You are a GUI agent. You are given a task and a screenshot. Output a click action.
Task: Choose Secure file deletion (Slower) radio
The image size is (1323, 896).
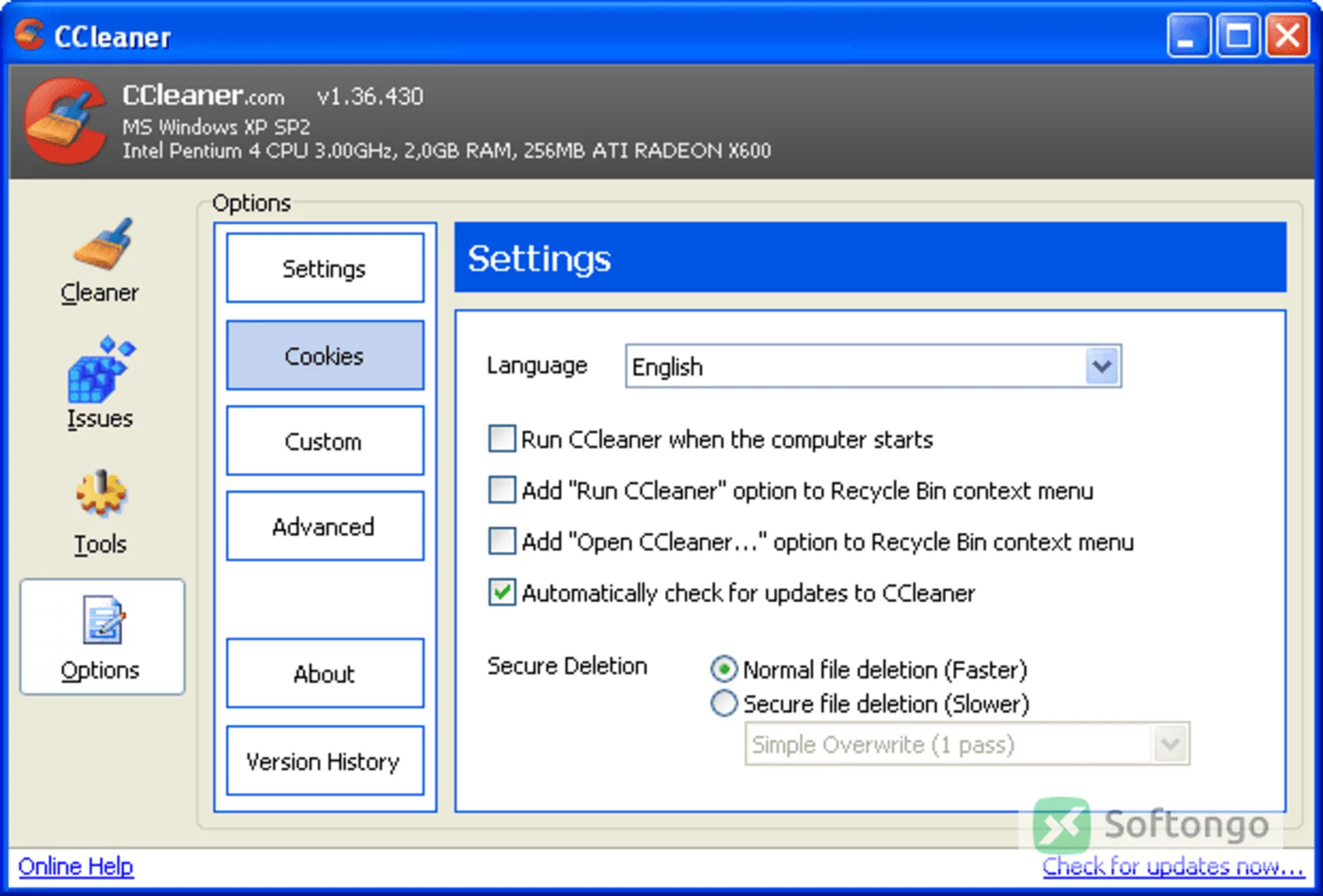[x=724, y=704]
